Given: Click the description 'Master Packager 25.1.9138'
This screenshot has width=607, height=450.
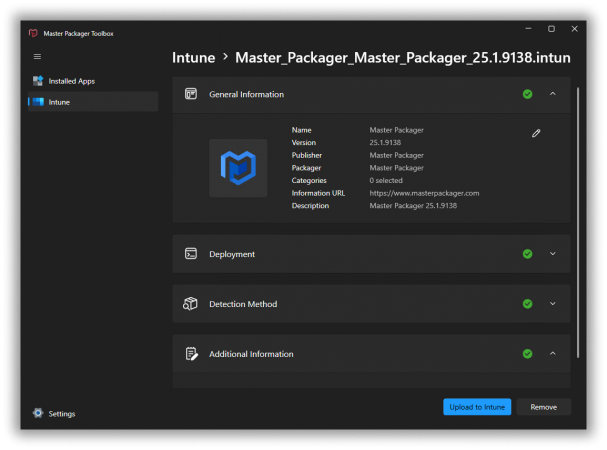Looking at the screenshot, I should point(413,206).
